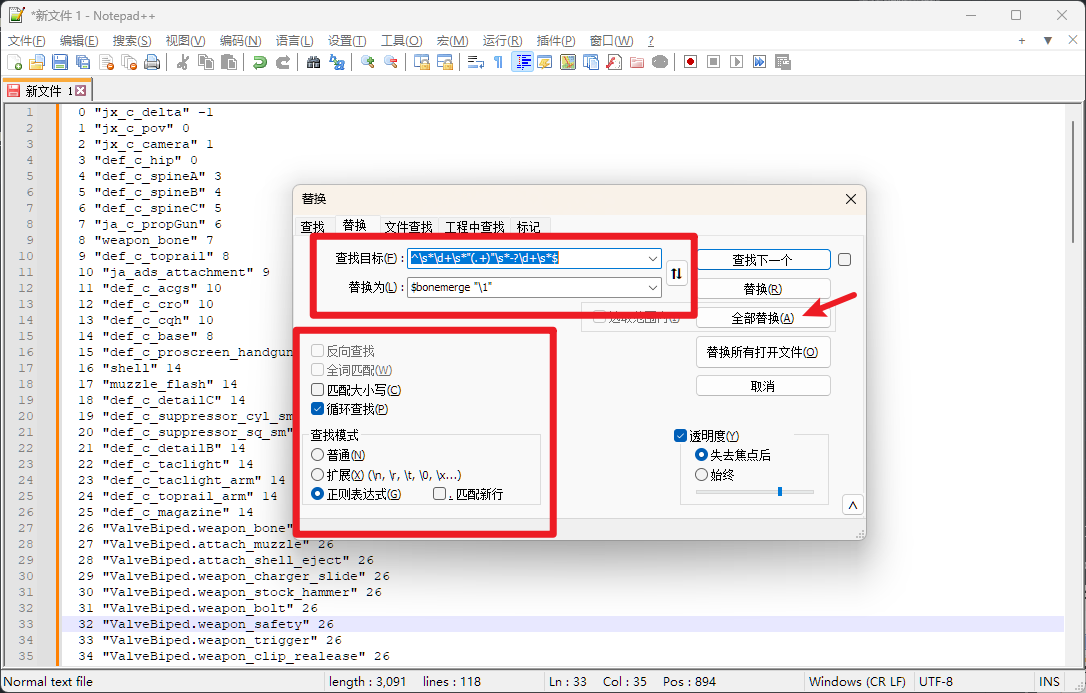Switch to 查找 tab in dialog
Screen dimensions: 1086x693
312,226
